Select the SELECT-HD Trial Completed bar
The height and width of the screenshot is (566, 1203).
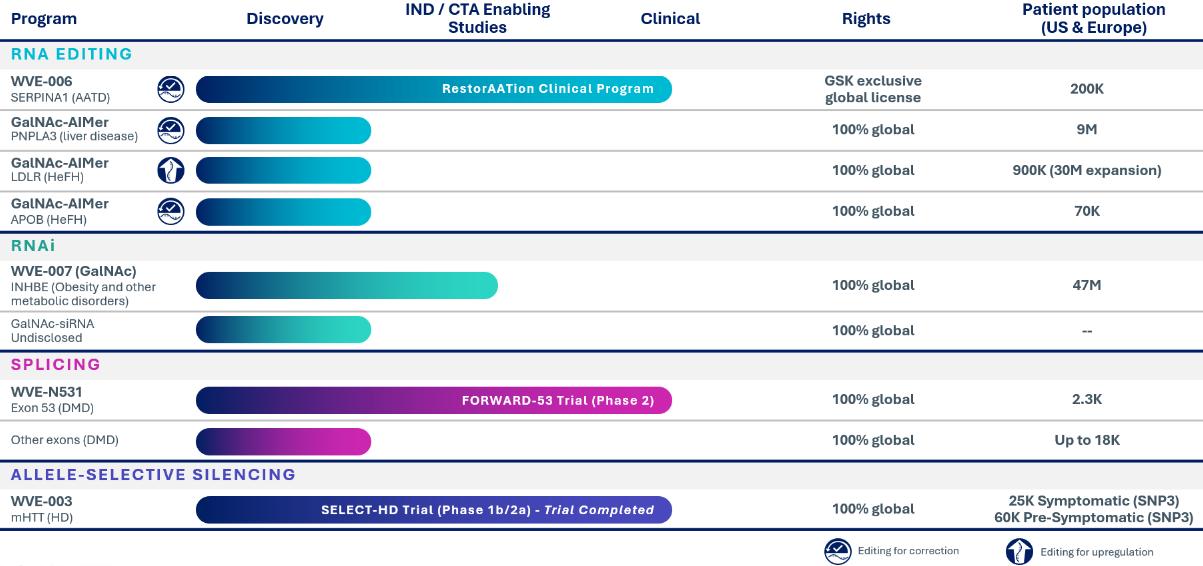click(434, 510)
